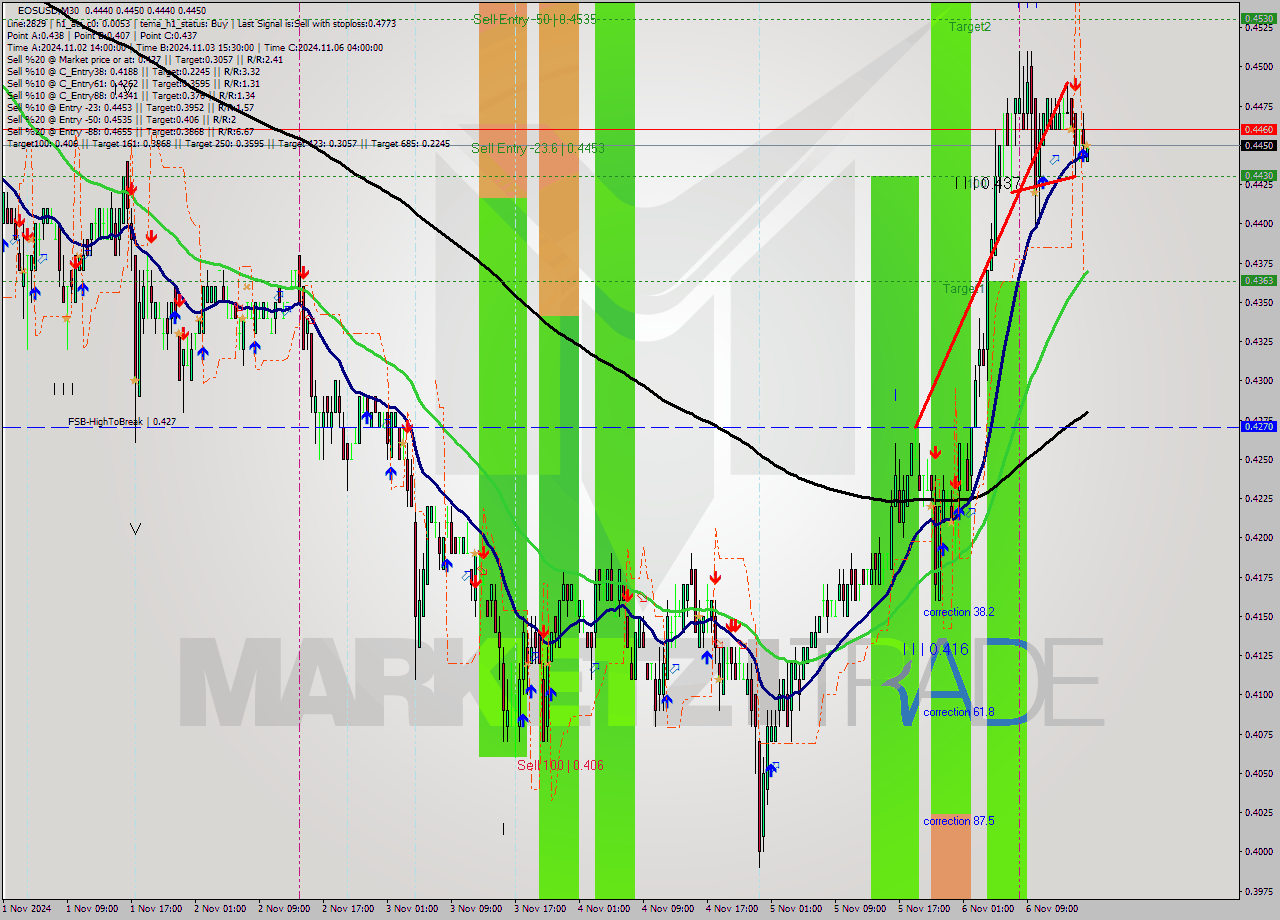
Task: Click the 0.4150 price axis value
Action: click(1259, 616)
